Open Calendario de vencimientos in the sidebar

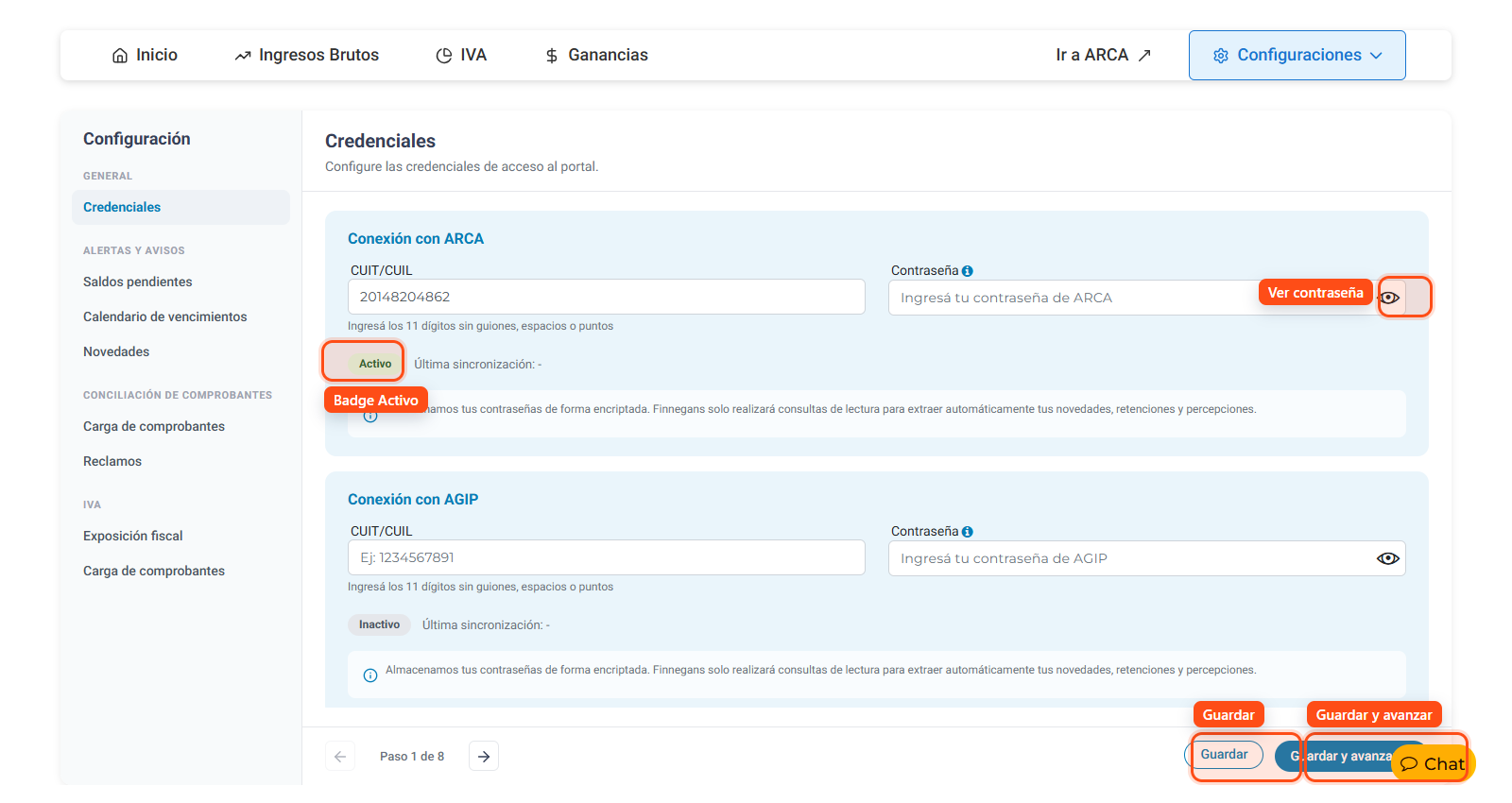pyautogui.click(x=165, y=316)
